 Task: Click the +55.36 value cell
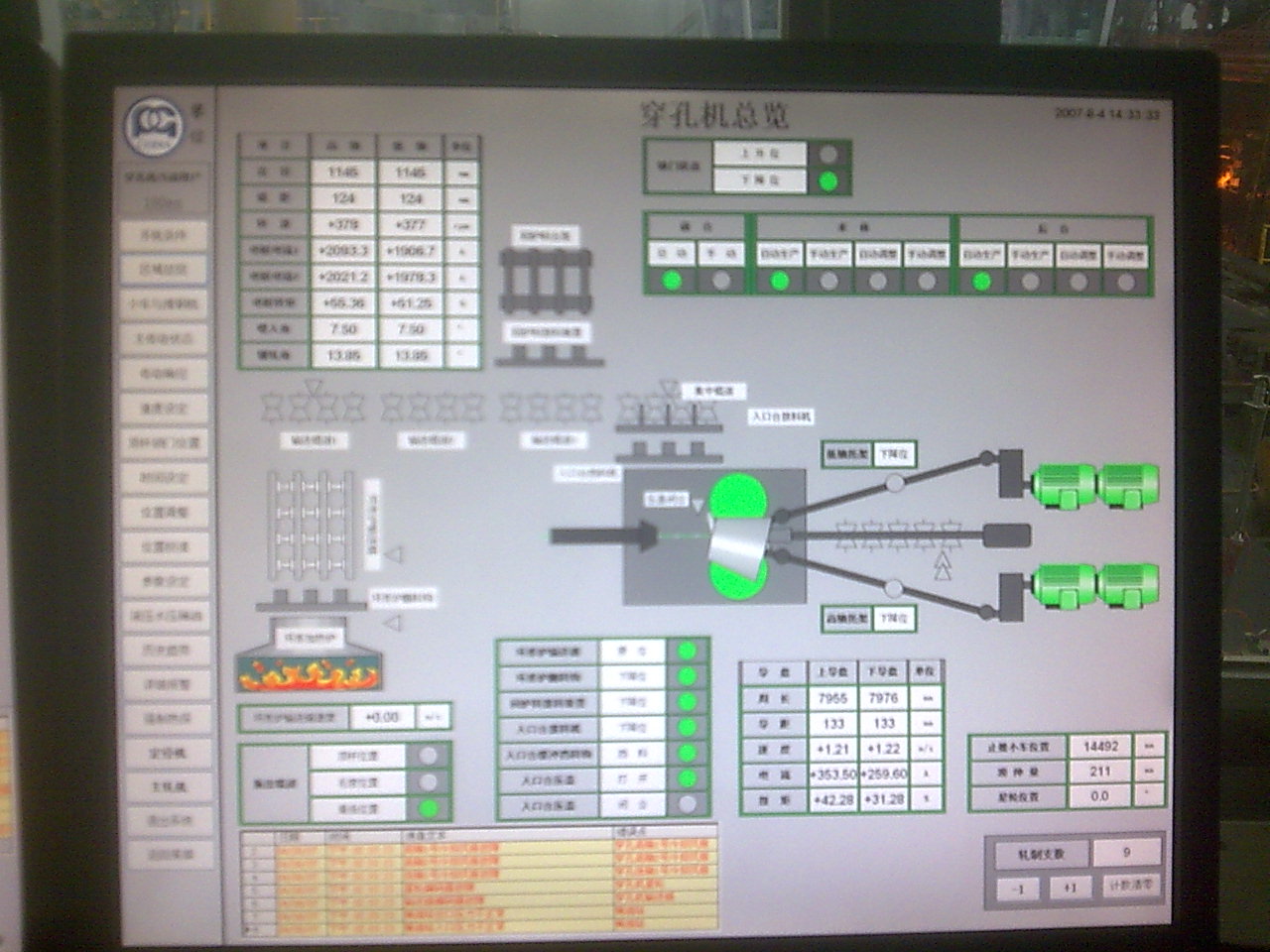pos(343,302)
